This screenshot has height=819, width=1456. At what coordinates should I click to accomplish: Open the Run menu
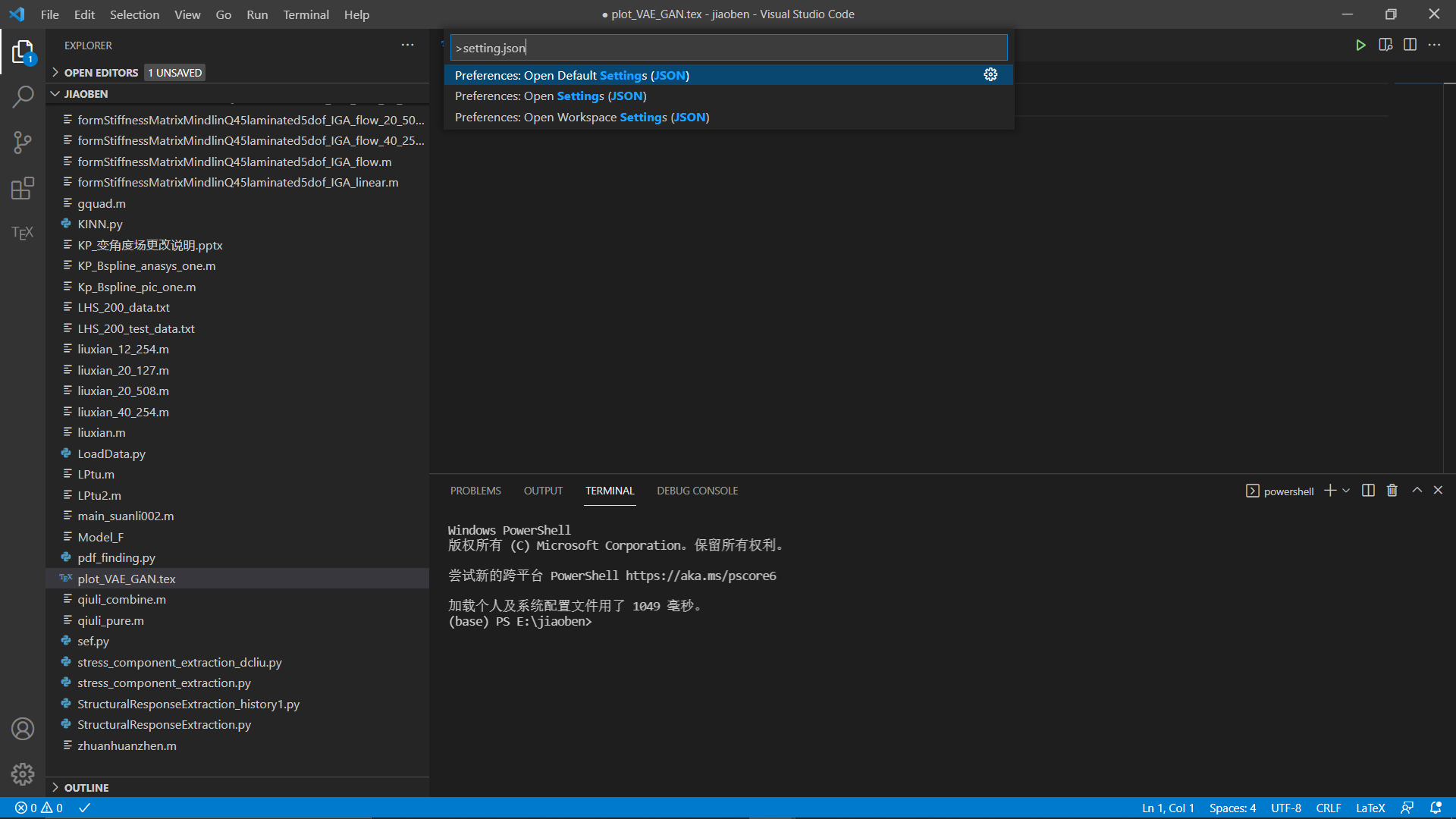tap(257, 14)
